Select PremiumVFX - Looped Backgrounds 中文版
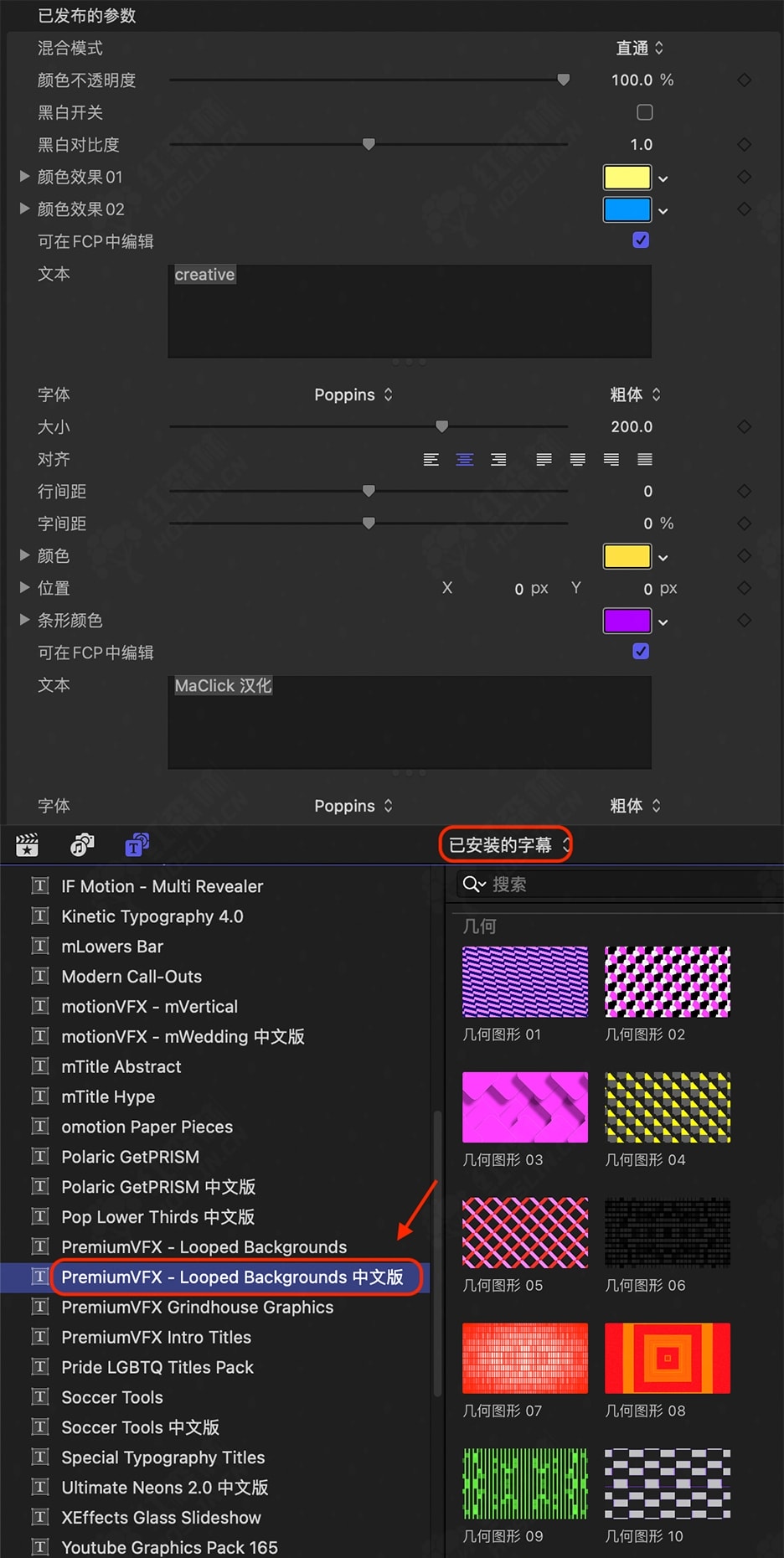The height and width of the screenshot is (1558, 784). pos(232,1277)
